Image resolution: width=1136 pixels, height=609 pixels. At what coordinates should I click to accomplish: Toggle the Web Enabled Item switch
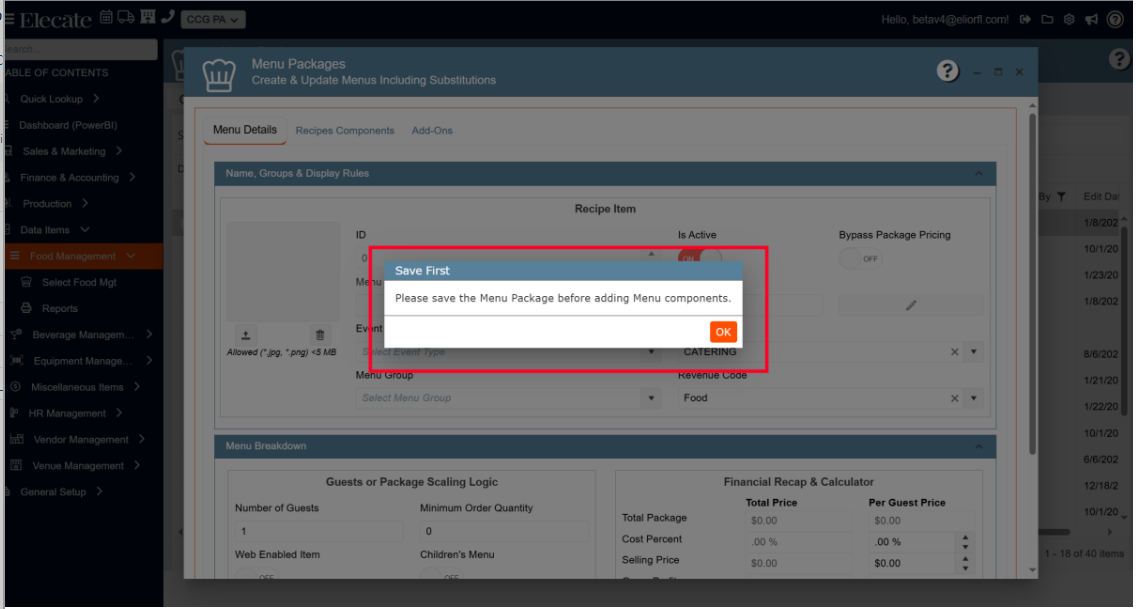tap(255, 576)
